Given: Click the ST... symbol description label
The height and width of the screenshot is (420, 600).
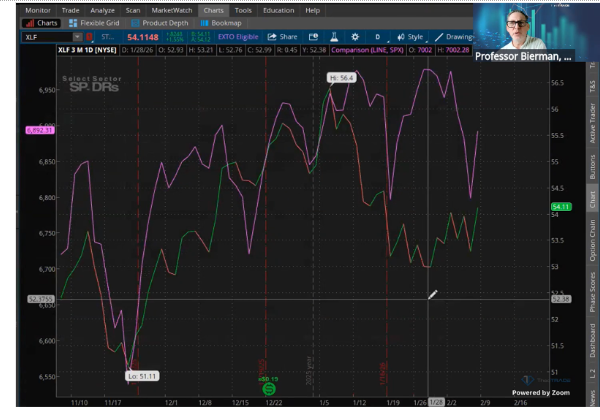Looking at the screenshot, I should (x=108, y=37).
